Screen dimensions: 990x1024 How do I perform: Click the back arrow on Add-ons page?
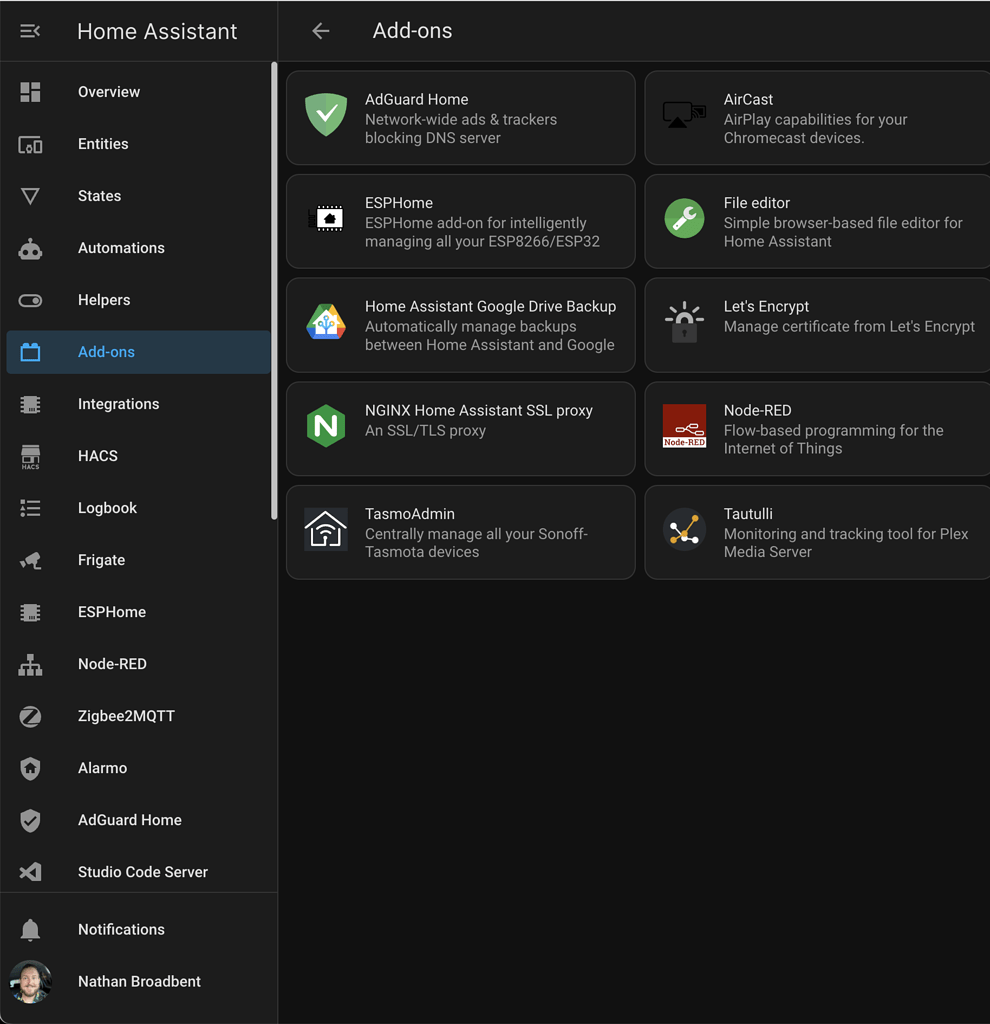pyautogui.click(x=320, y=30)
